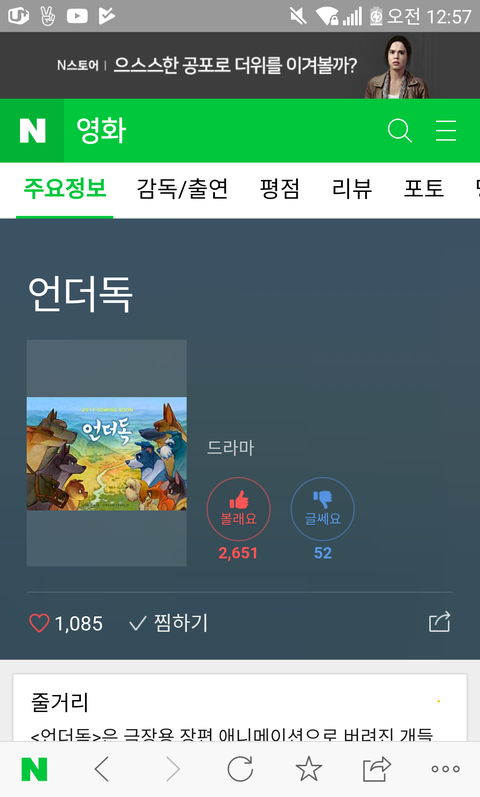Tap the bottom Naver home N icon
Image resolution: width=480 pixels, height=797 pixels.
(34, 769)
